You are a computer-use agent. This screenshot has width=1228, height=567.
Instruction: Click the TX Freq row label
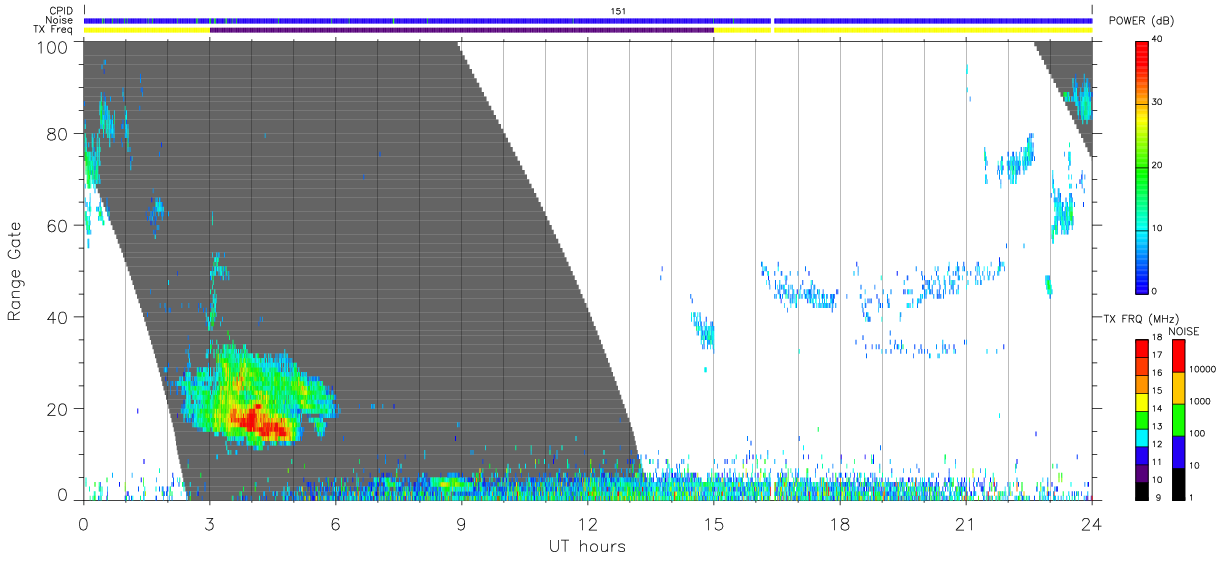(x=54, y=29)
